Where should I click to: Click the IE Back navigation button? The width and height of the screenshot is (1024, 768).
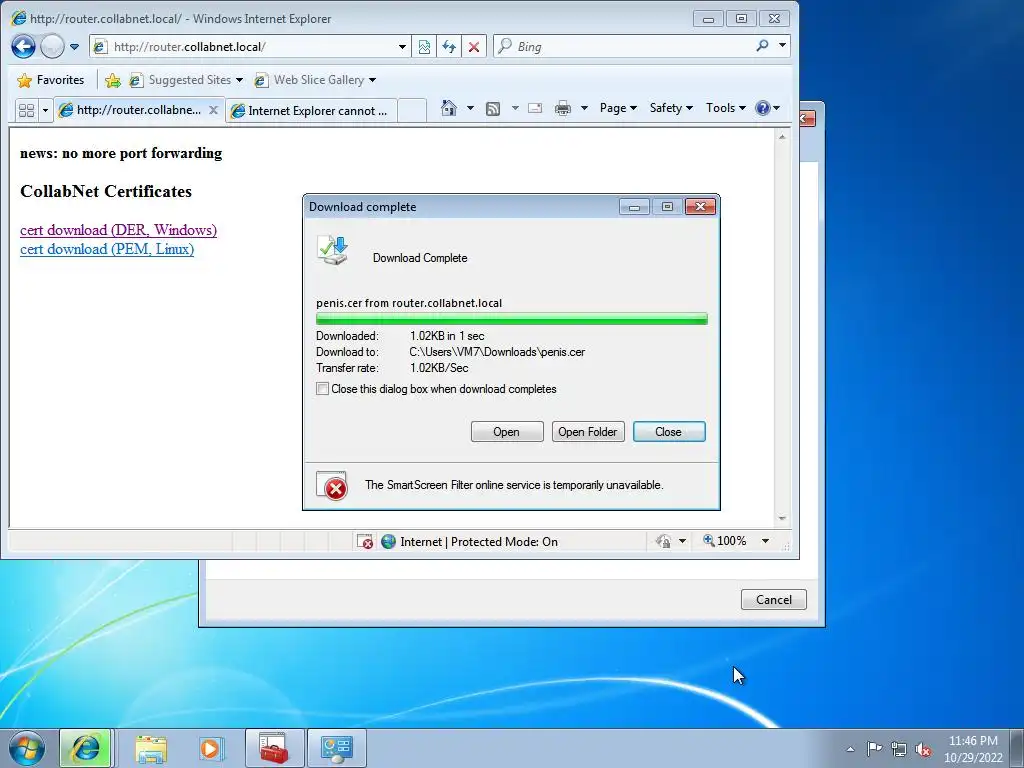24,46
